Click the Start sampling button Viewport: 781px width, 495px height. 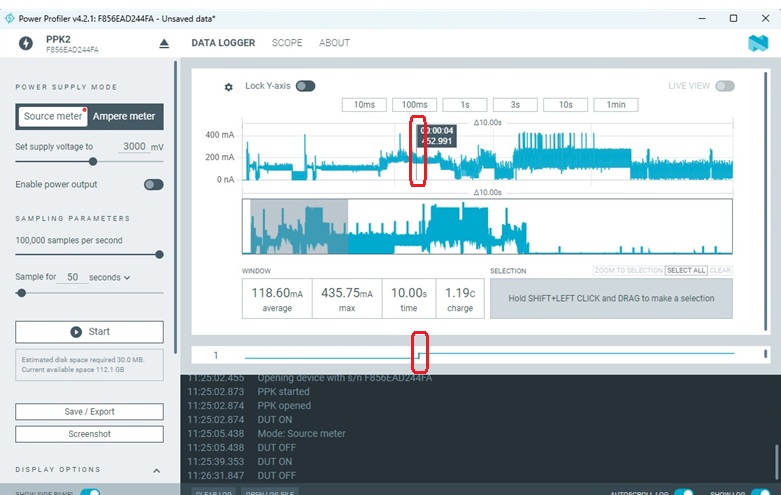pos(89,332)
